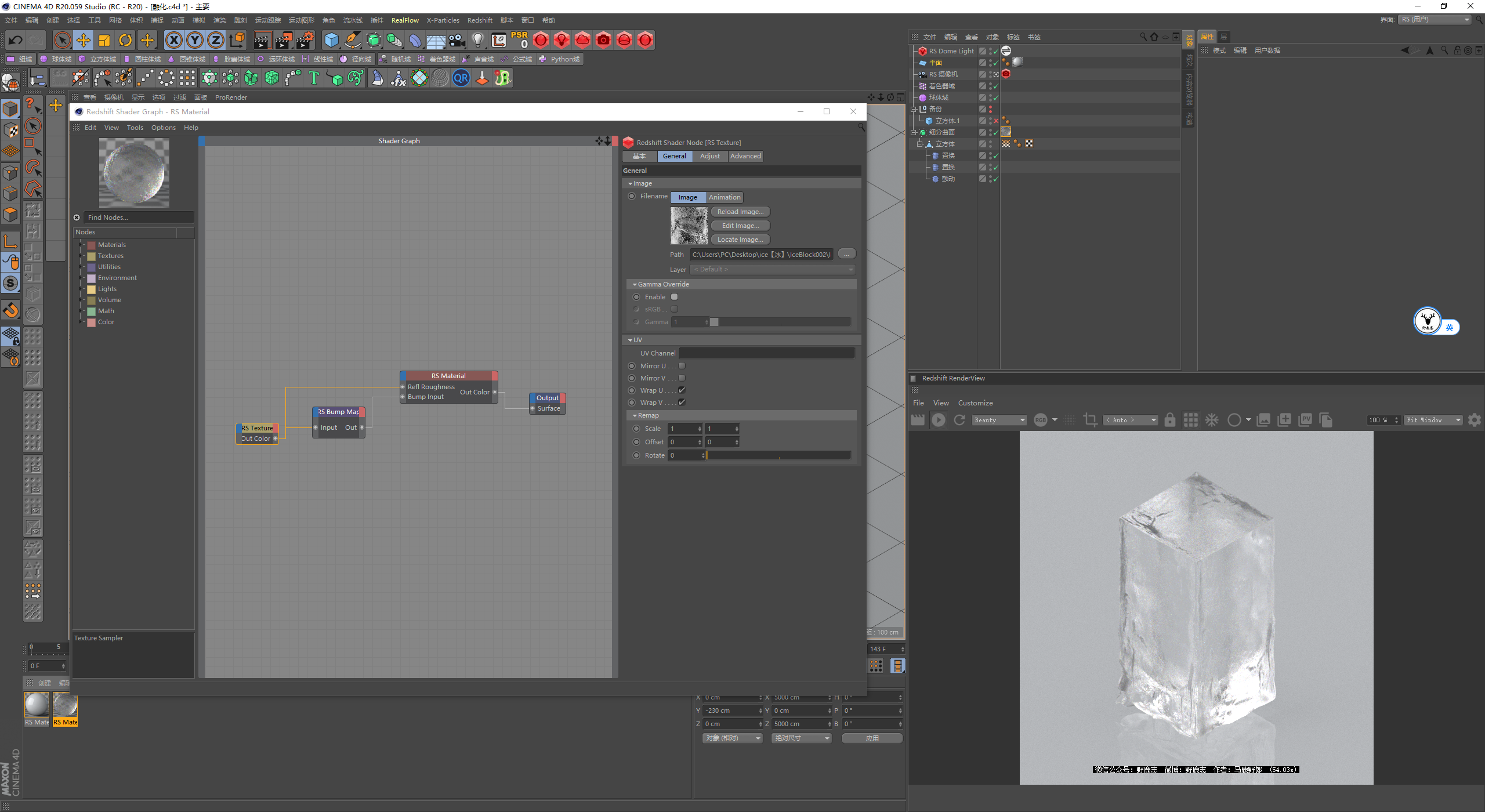
Task: Click the blue QR plugin icon
Action: [461, 78]
